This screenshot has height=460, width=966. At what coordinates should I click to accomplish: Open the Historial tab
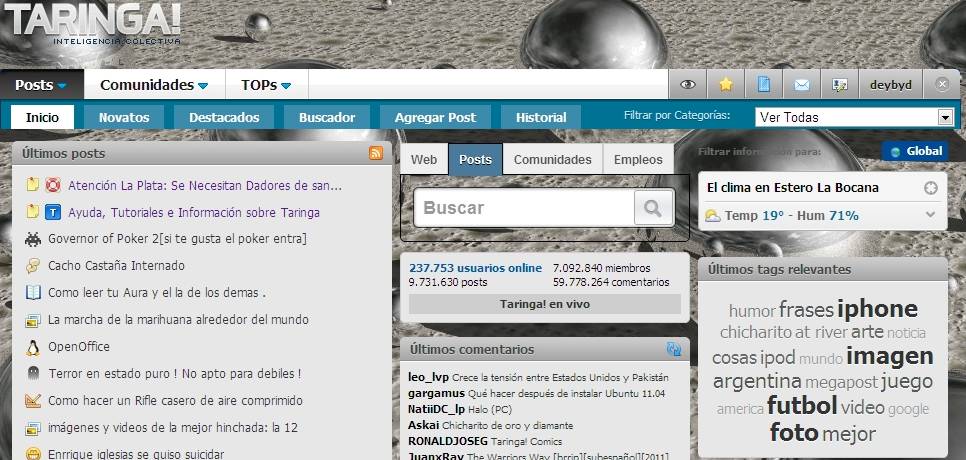click(x=541, y=118)
